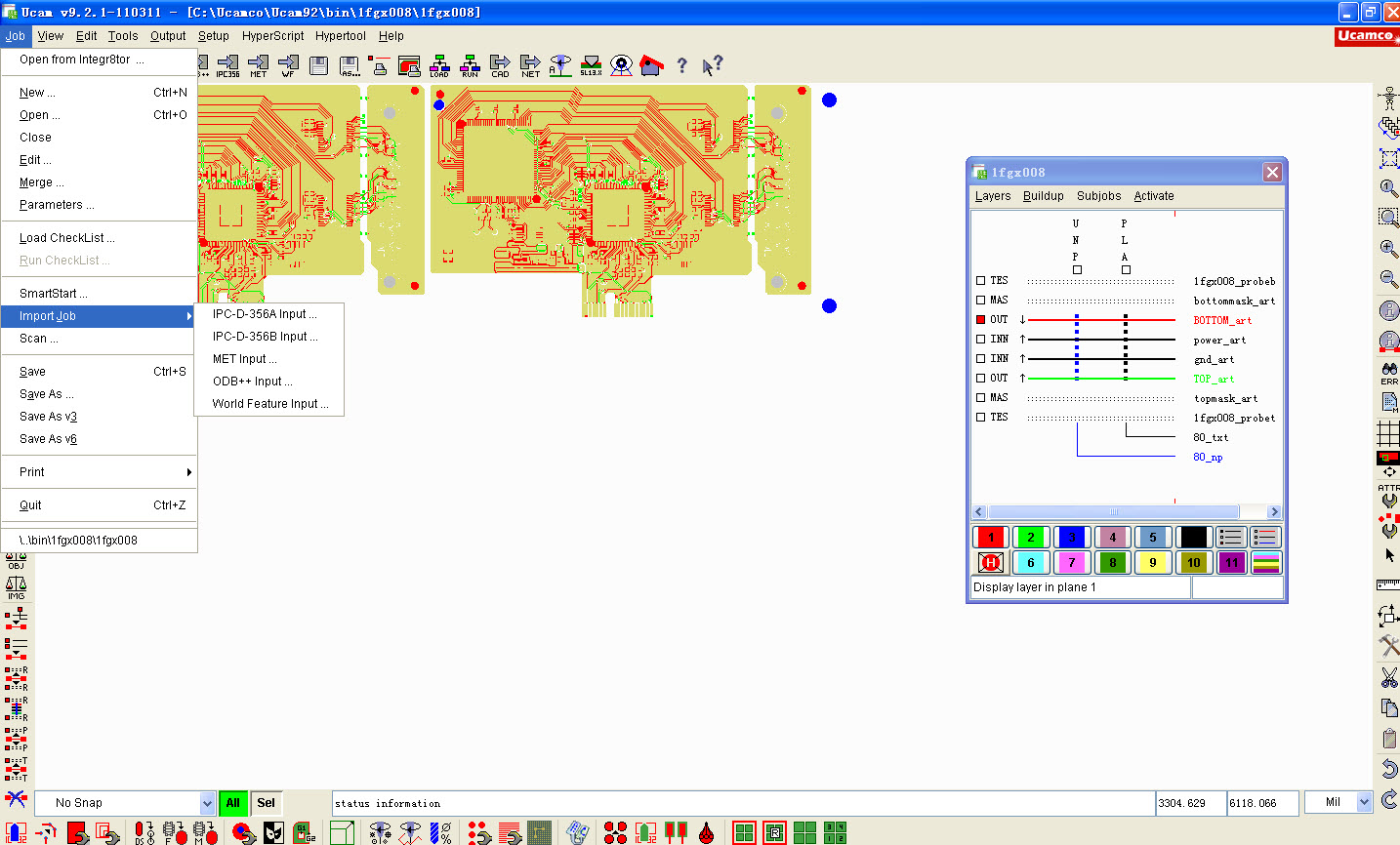
Task: Click the Save As floppy icon
Action: [350, 65]
